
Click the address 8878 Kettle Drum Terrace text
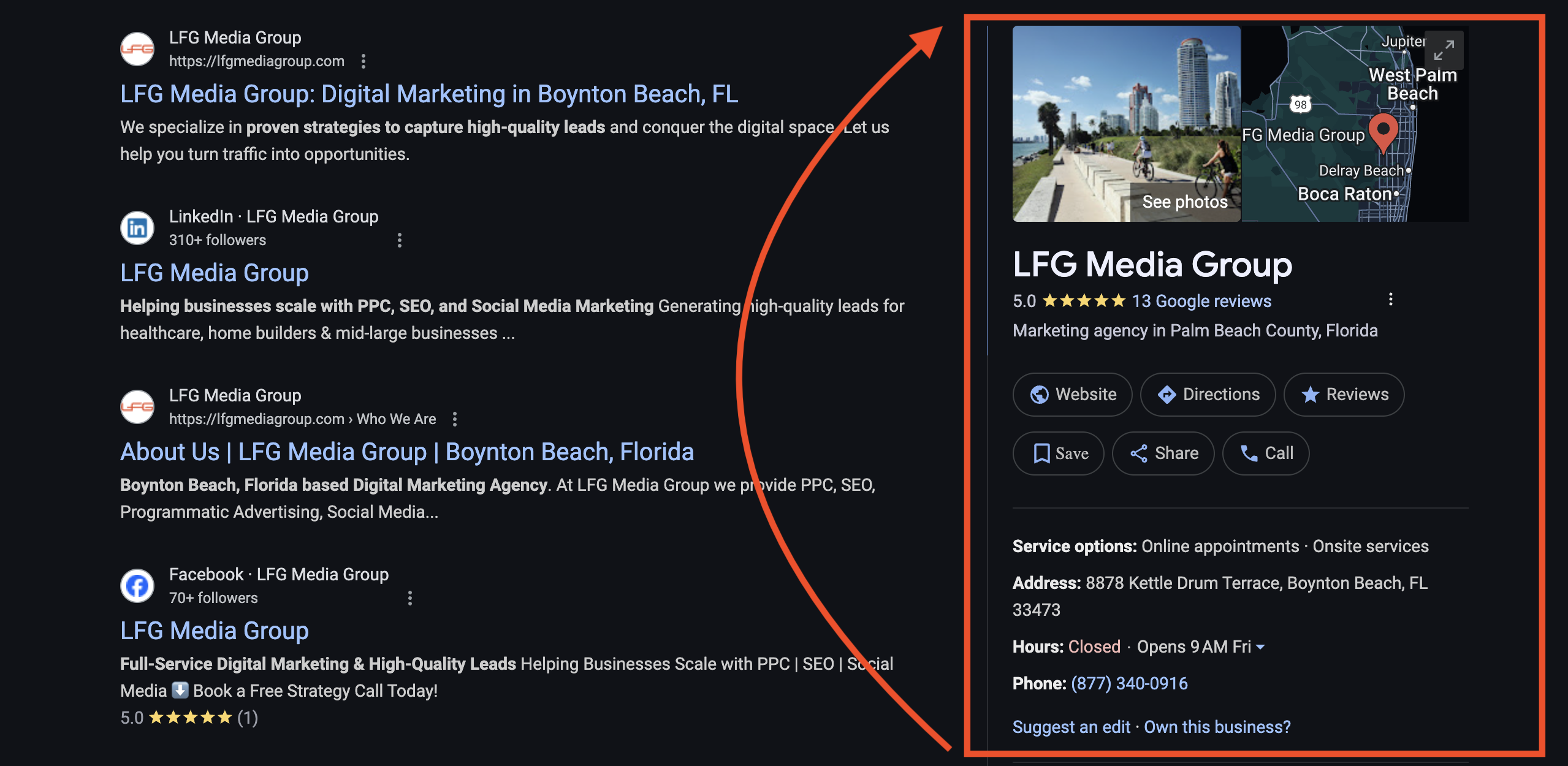(1220, 596)
